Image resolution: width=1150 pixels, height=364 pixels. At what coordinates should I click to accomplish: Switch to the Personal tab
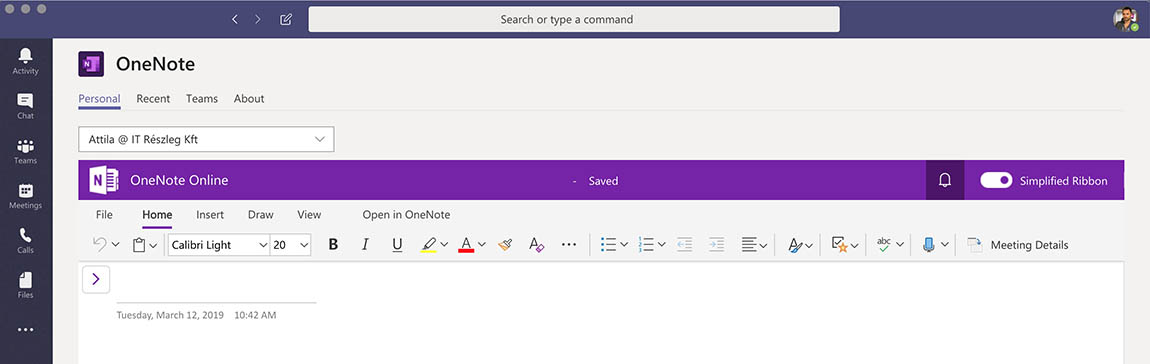[x=99, y=98]
